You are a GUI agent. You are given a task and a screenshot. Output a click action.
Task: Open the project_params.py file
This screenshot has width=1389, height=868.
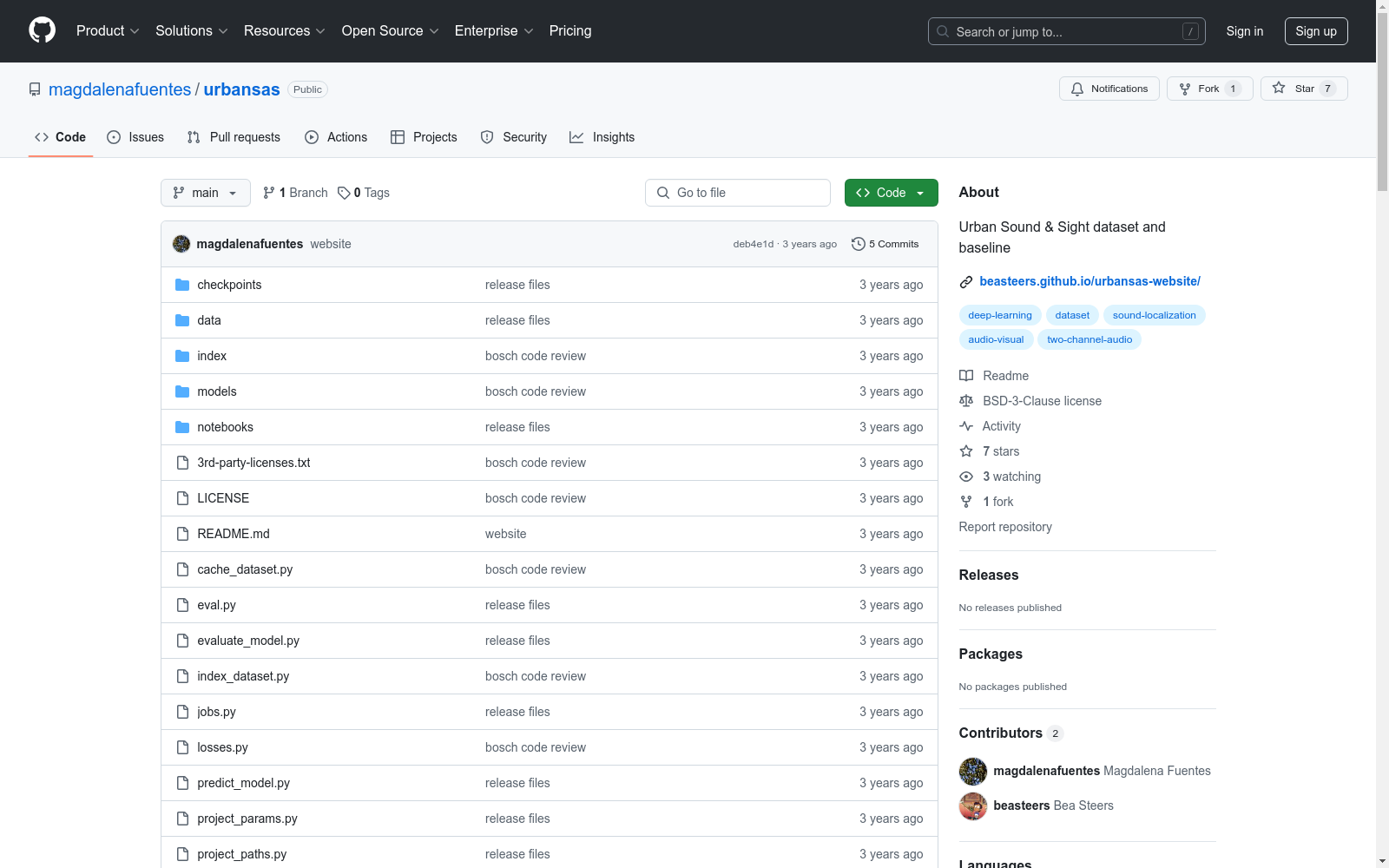247,819
